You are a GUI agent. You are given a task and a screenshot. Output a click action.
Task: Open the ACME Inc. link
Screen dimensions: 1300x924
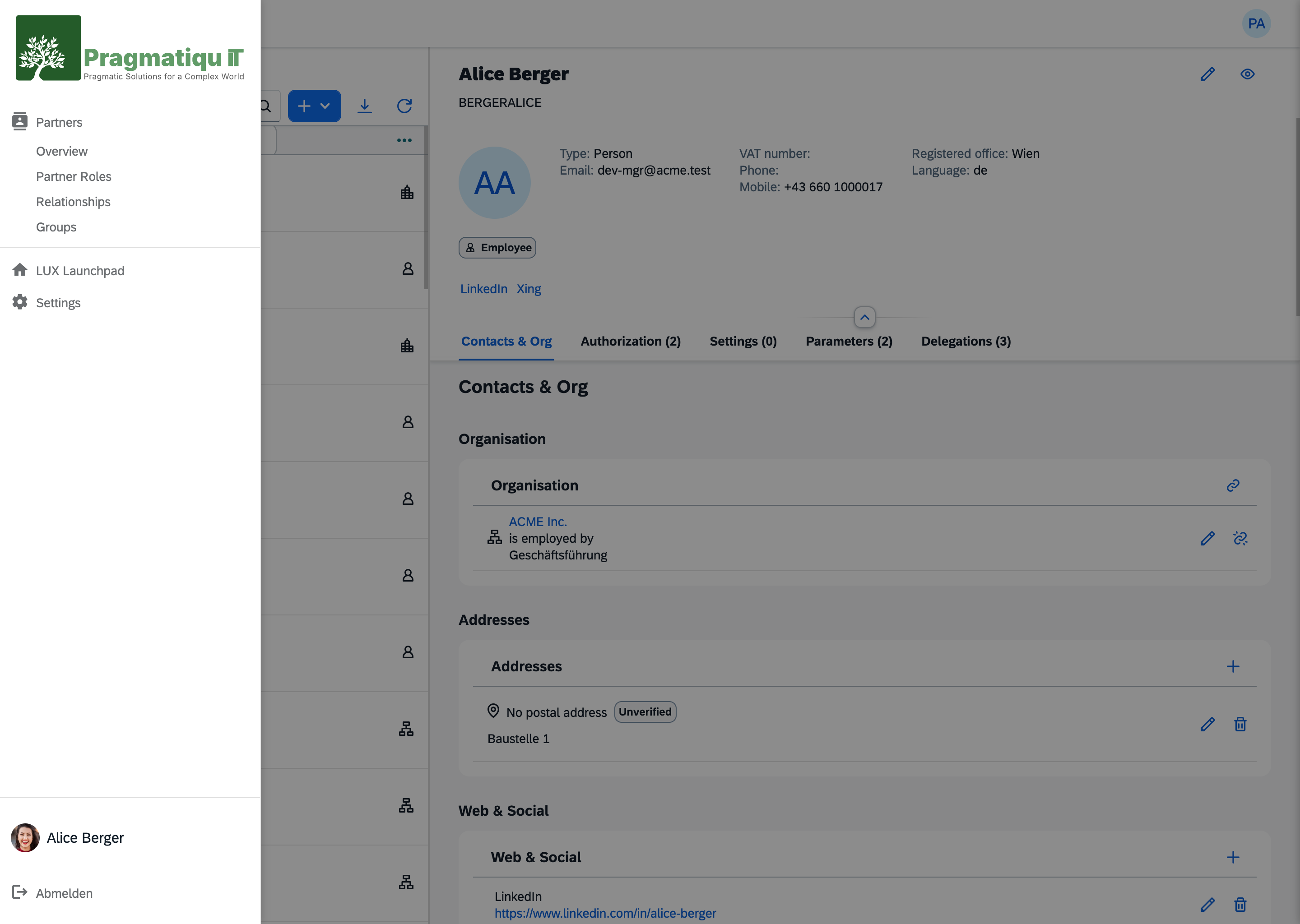(538, 522)
